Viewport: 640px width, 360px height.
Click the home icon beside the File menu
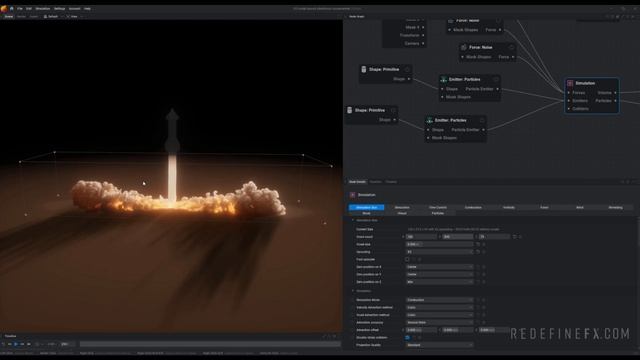coord(12,9)
